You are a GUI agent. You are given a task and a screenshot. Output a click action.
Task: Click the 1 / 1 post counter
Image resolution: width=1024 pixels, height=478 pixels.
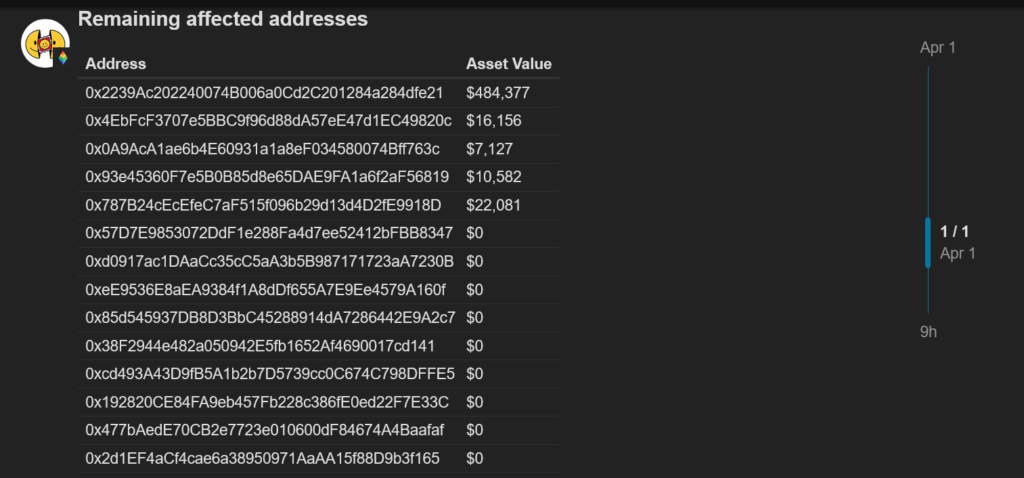[x=954, y=232]
